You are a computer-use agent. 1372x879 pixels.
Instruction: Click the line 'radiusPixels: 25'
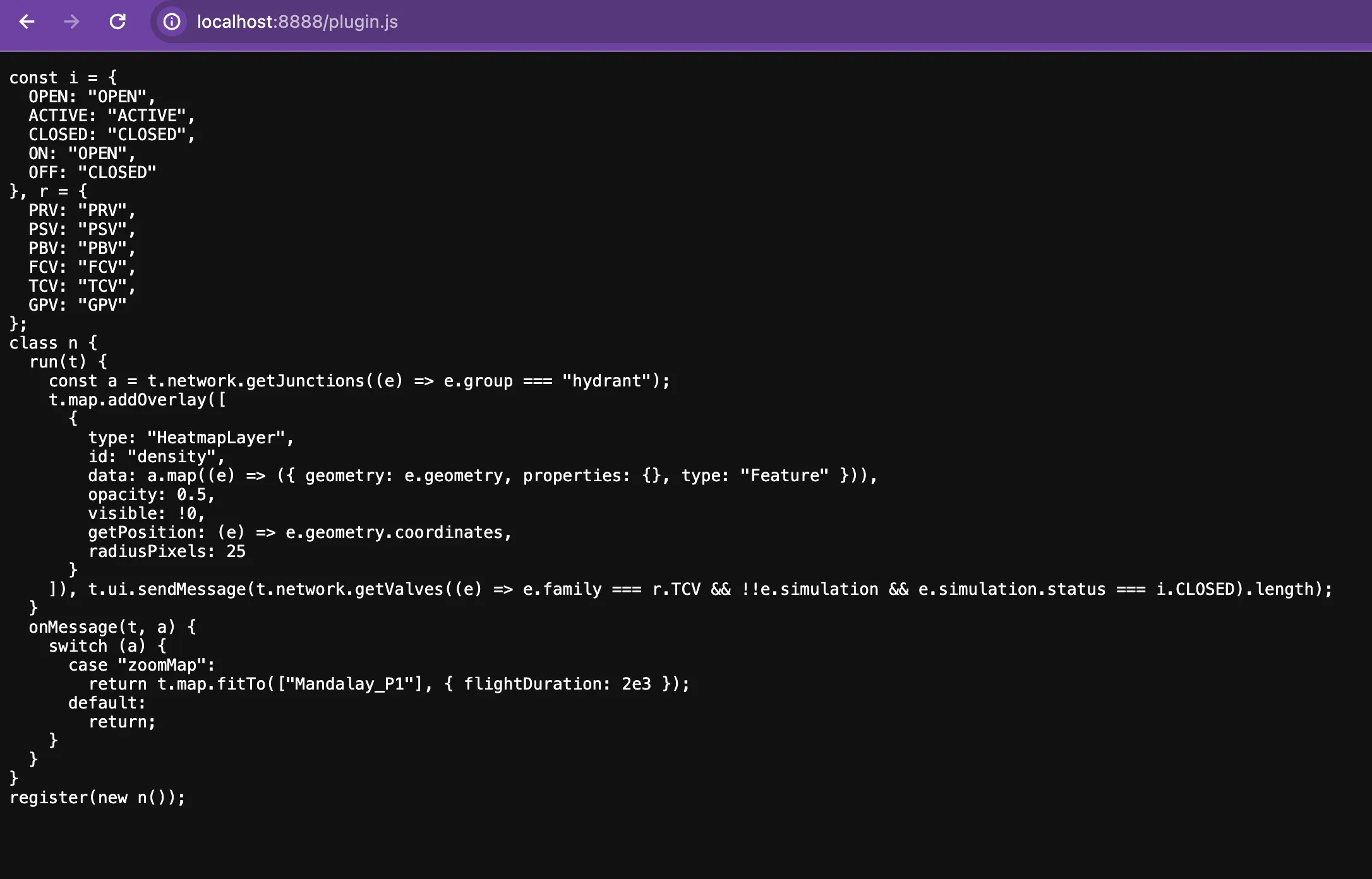[167, 551]
